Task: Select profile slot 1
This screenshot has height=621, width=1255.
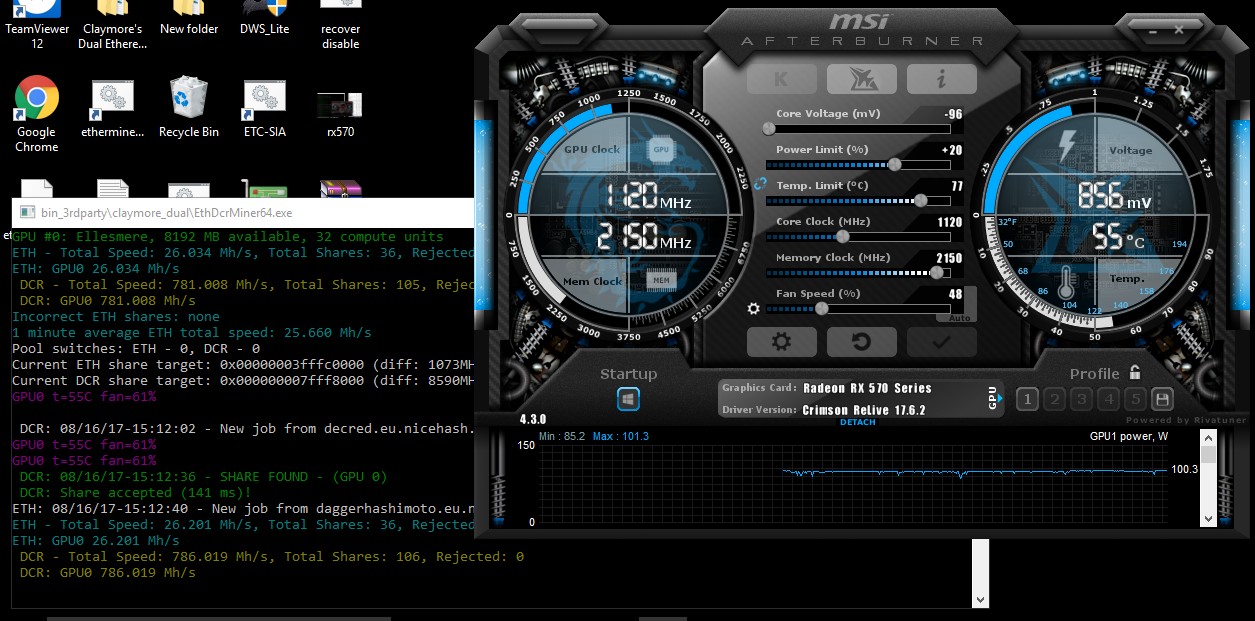Action: click(1027, 400)
